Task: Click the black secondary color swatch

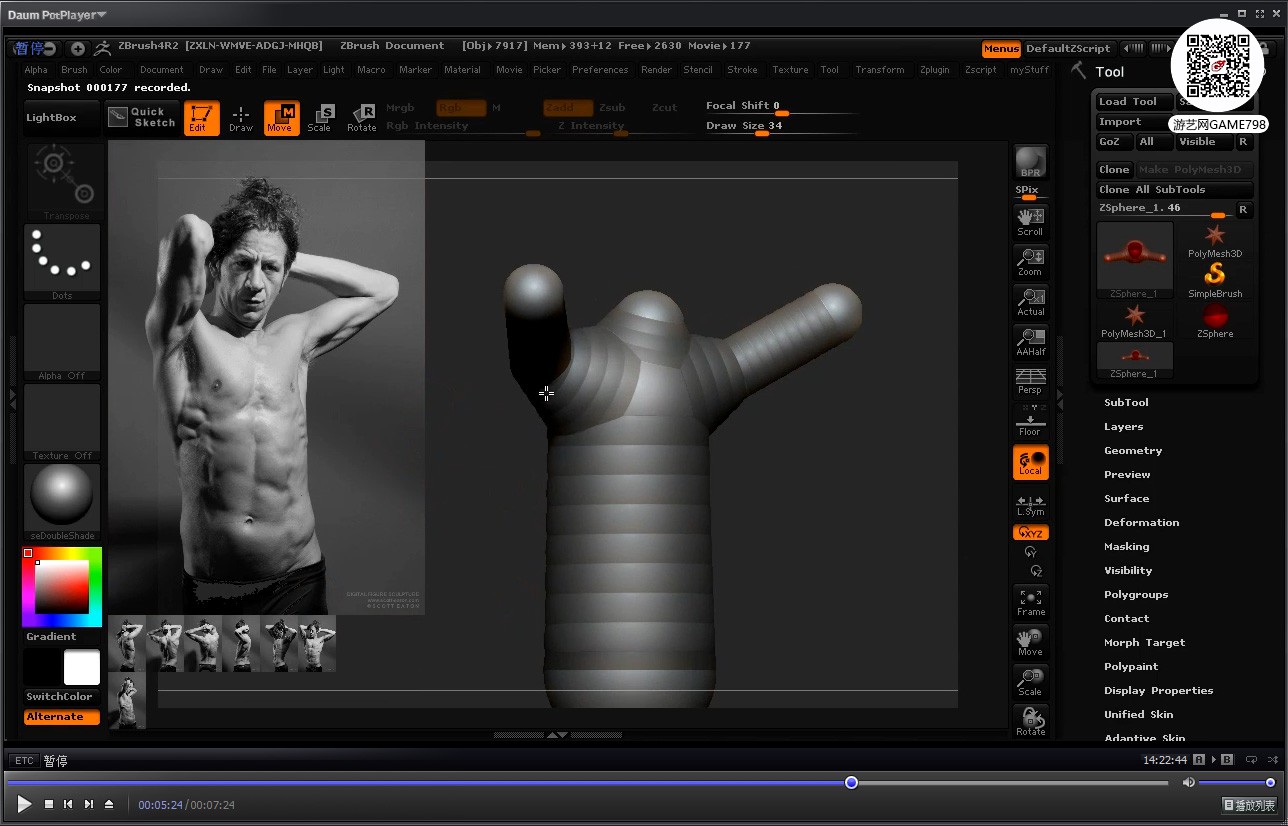Action: click(43, 668)
